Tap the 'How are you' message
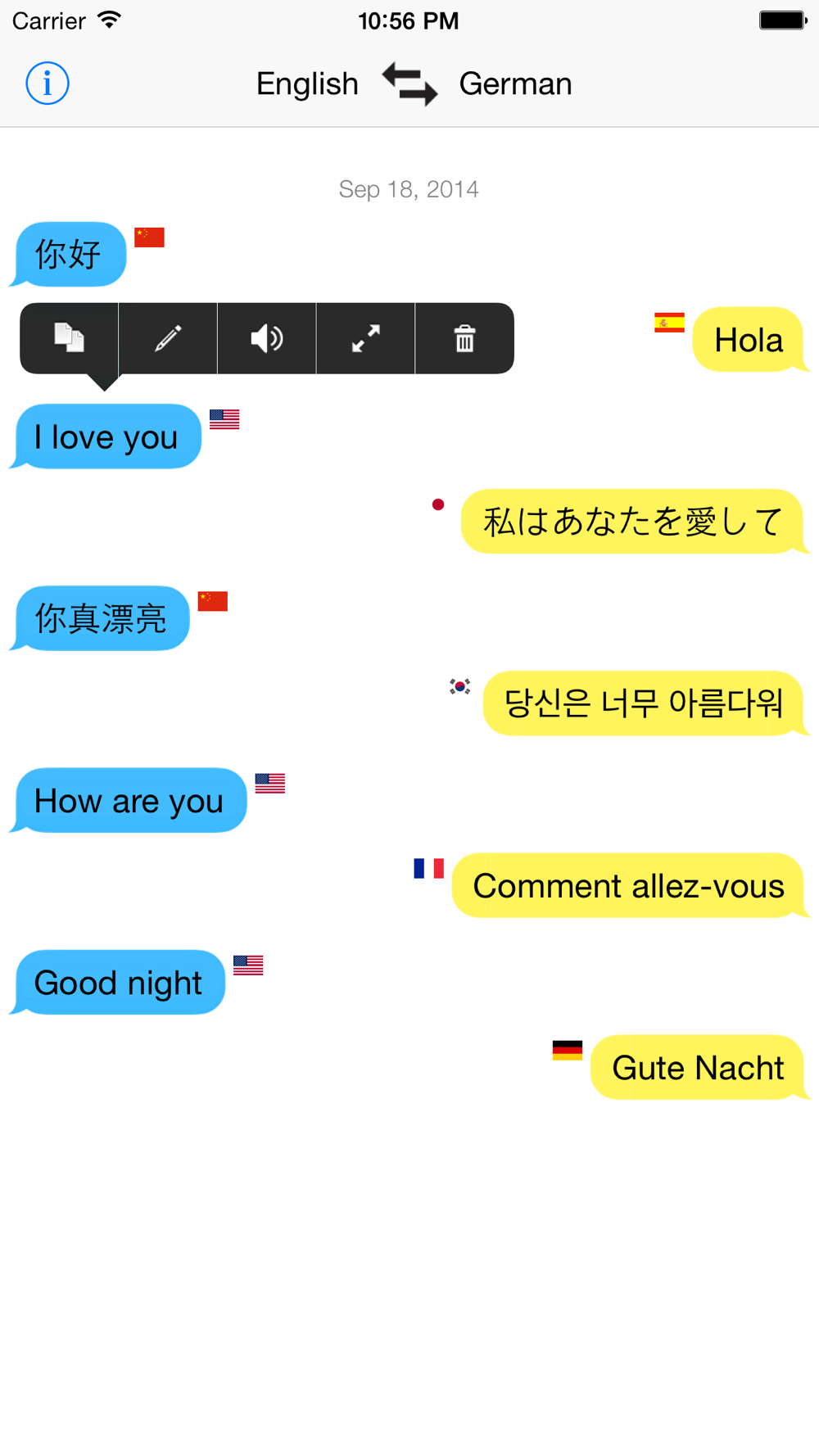Viewport: 819px width, 1456px height. coord(129,800)
